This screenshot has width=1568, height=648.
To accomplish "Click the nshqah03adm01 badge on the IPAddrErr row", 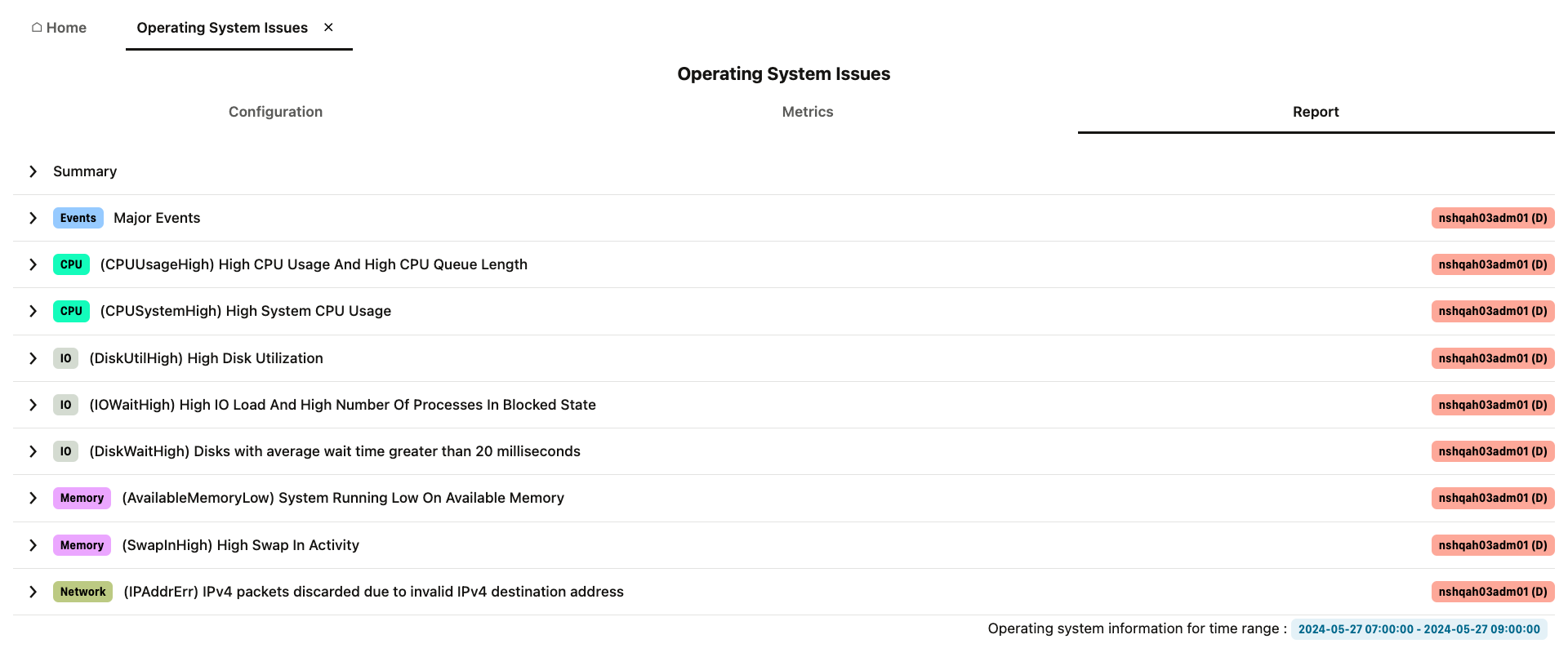I will [1492, 592].
